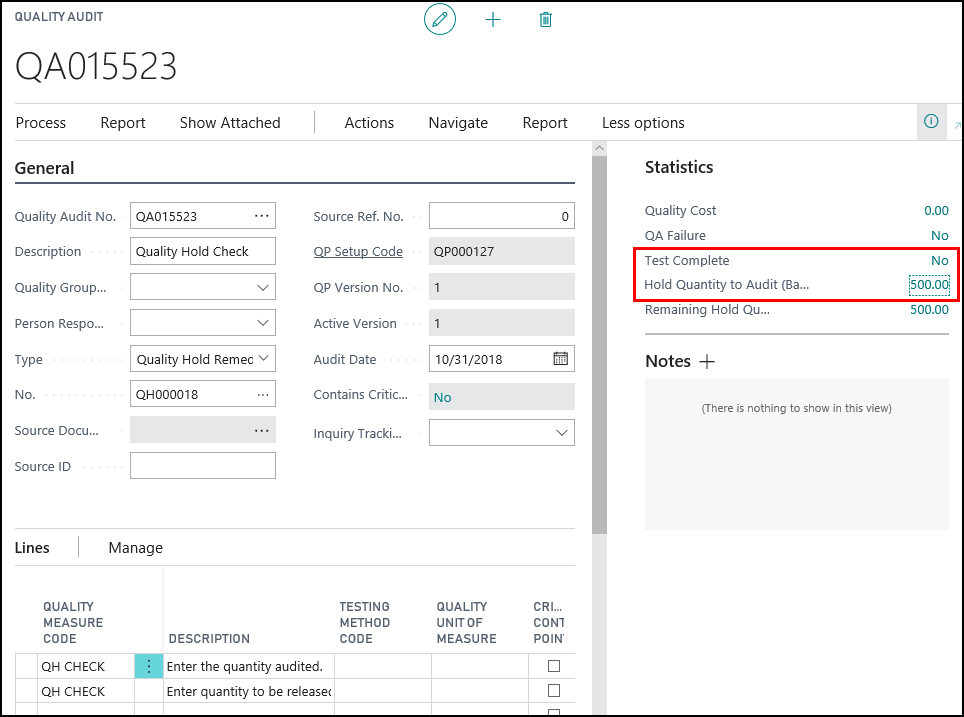Open the Person Responsible dropdown
This screenshot has height=717, width=964.
pyautogui.click(x=263, y=323)
